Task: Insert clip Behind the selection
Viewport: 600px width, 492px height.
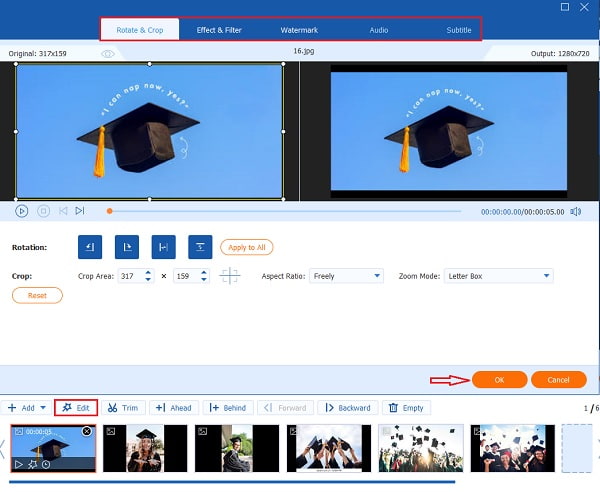Action: point(228,408)
